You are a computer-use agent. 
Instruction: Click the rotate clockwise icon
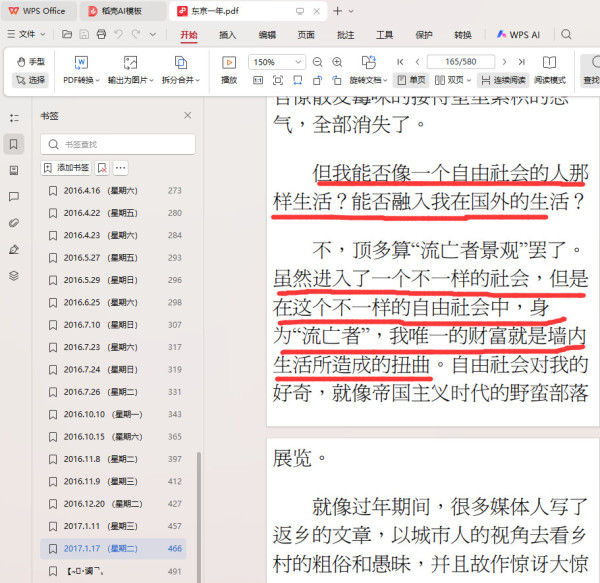337,80
